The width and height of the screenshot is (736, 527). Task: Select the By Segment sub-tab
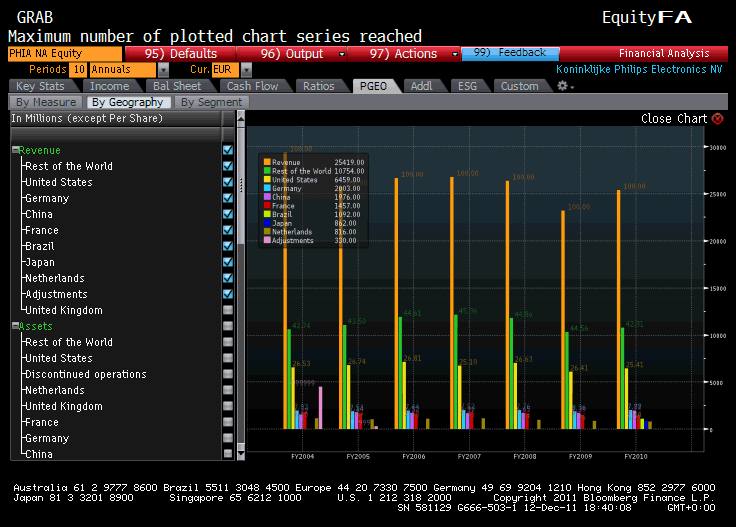point(211,102)
